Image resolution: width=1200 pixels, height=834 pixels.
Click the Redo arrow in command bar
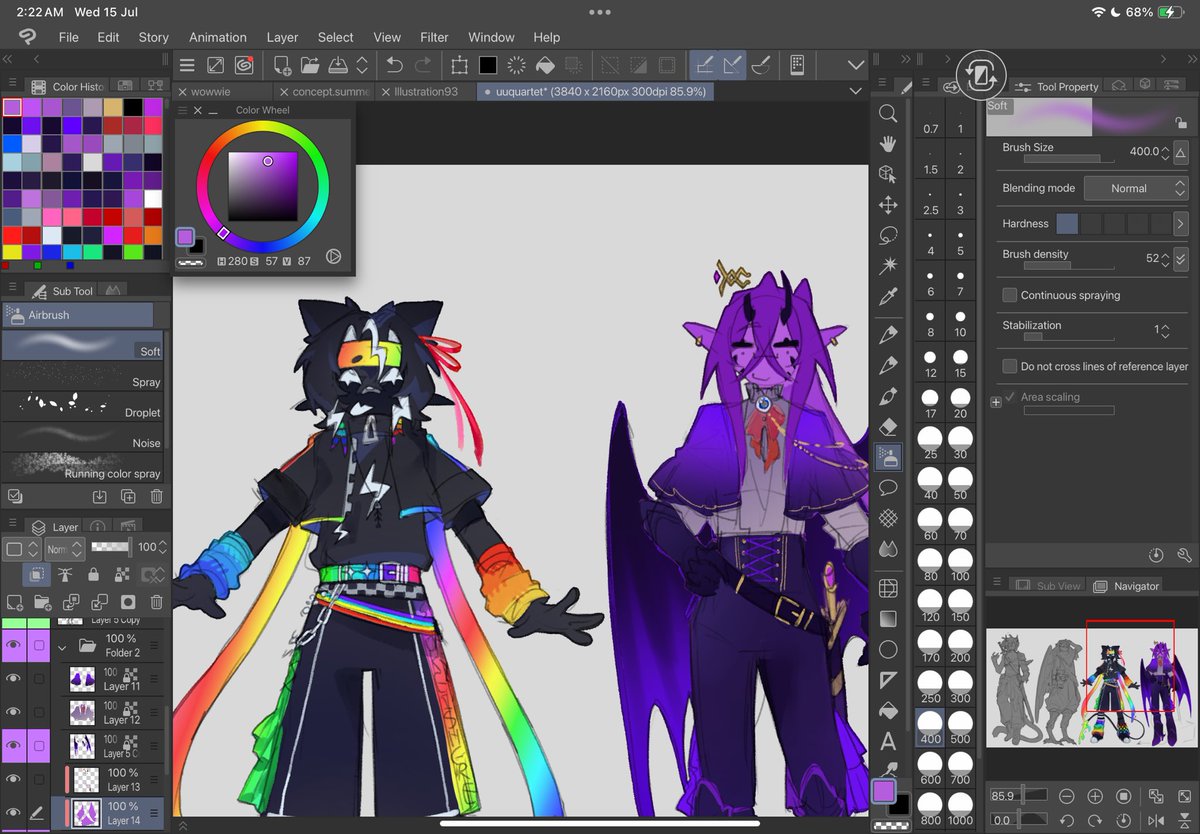pos(423,65)
